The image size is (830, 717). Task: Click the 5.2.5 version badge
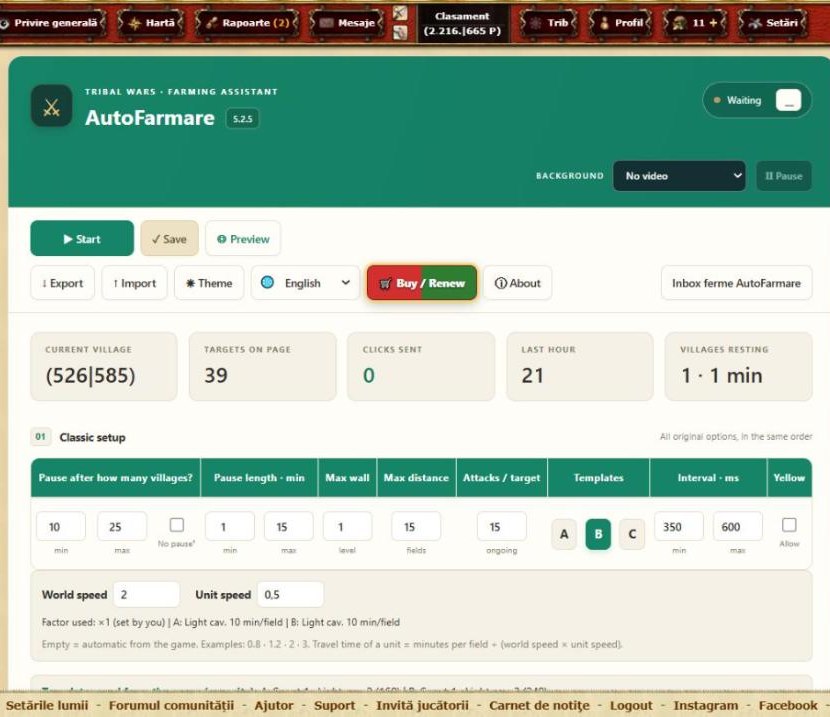242,119
